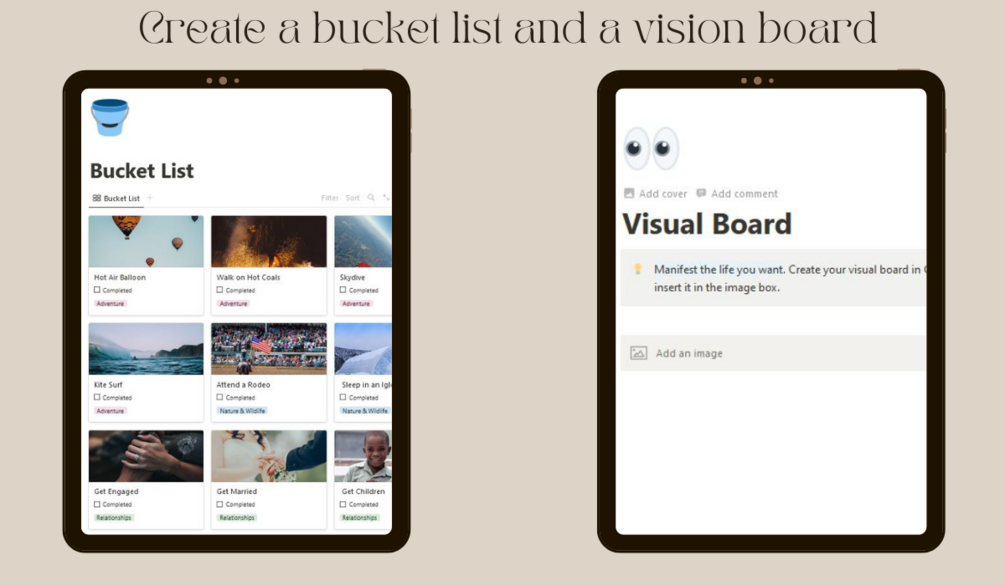Screen dimensions: 1005x586
Task: Open search with the magnifier icon
Action: [371, 197]
